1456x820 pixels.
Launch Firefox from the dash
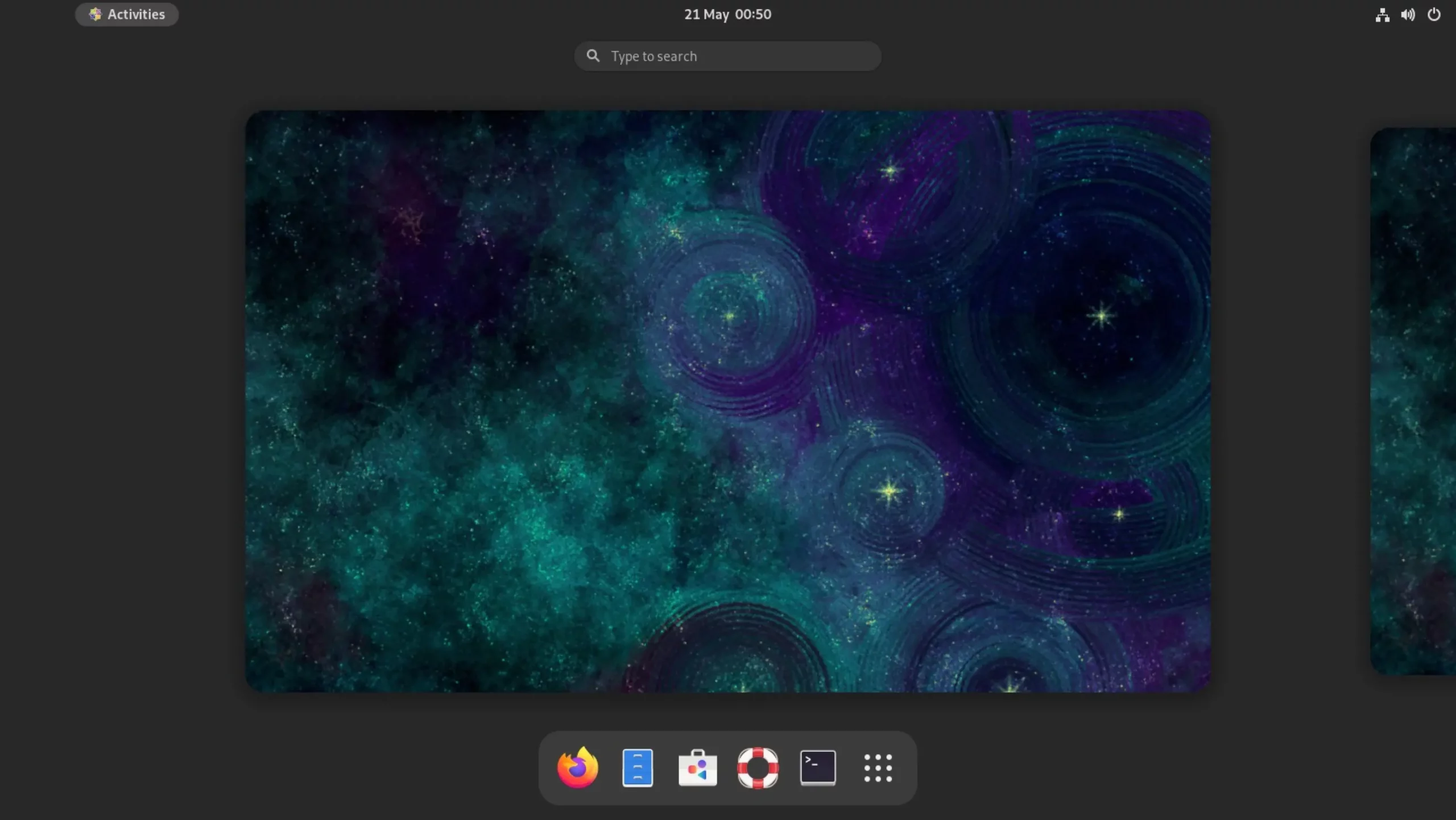577,768
